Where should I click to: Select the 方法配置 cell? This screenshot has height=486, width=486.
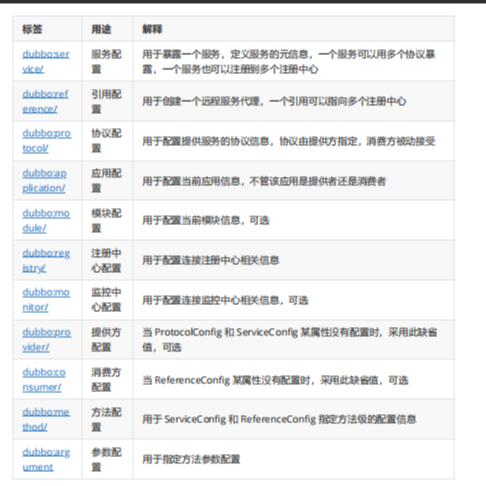[x=106, y=419]
